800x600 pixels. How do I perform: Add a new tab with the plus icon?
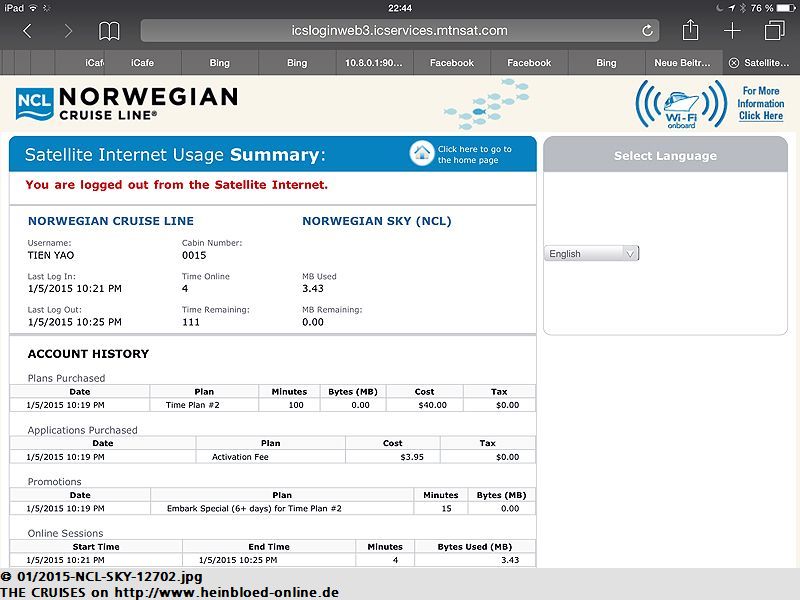click(x=732, y=31)
